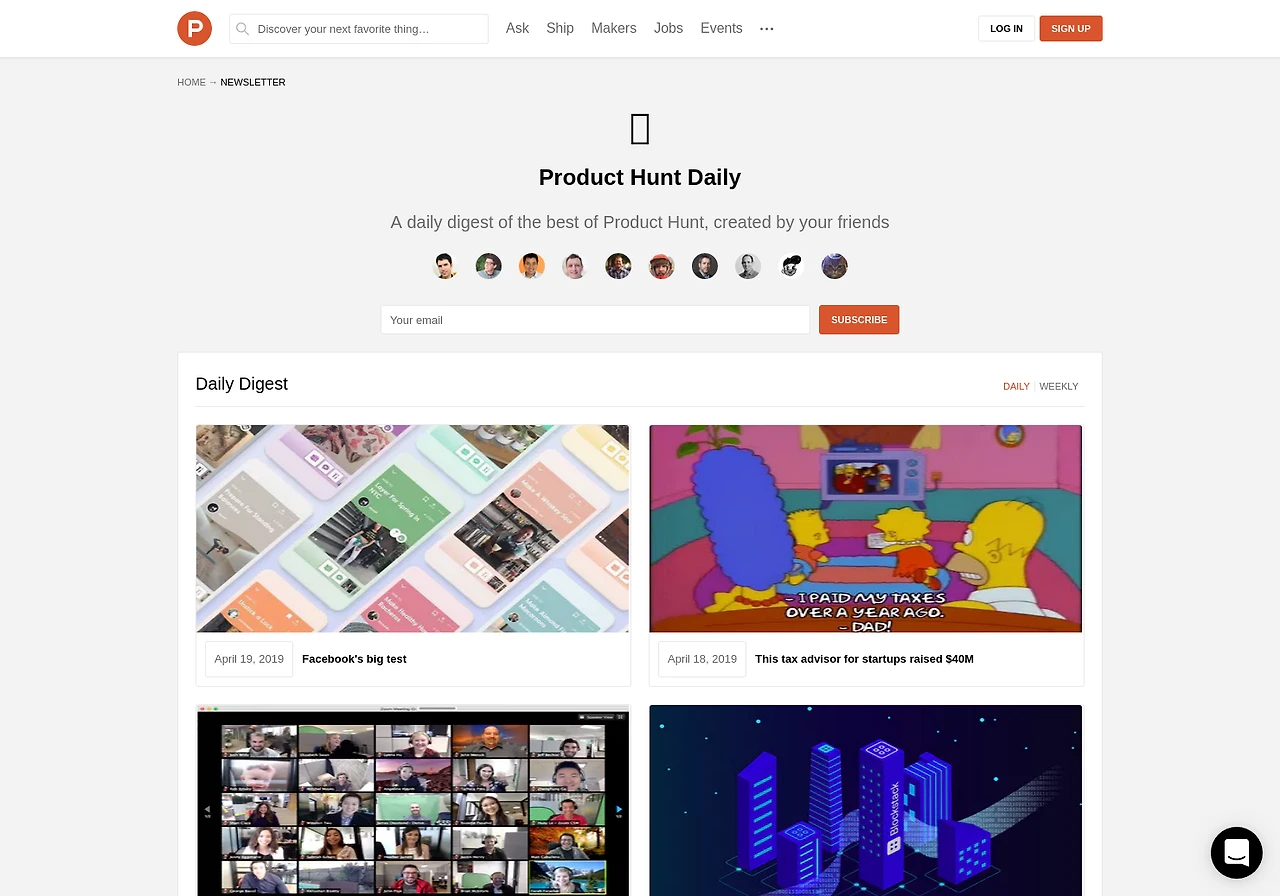This screenshot has width=1280, height=896.
Task: Open the Jobs navigation link
Action: tap(668, 28)
